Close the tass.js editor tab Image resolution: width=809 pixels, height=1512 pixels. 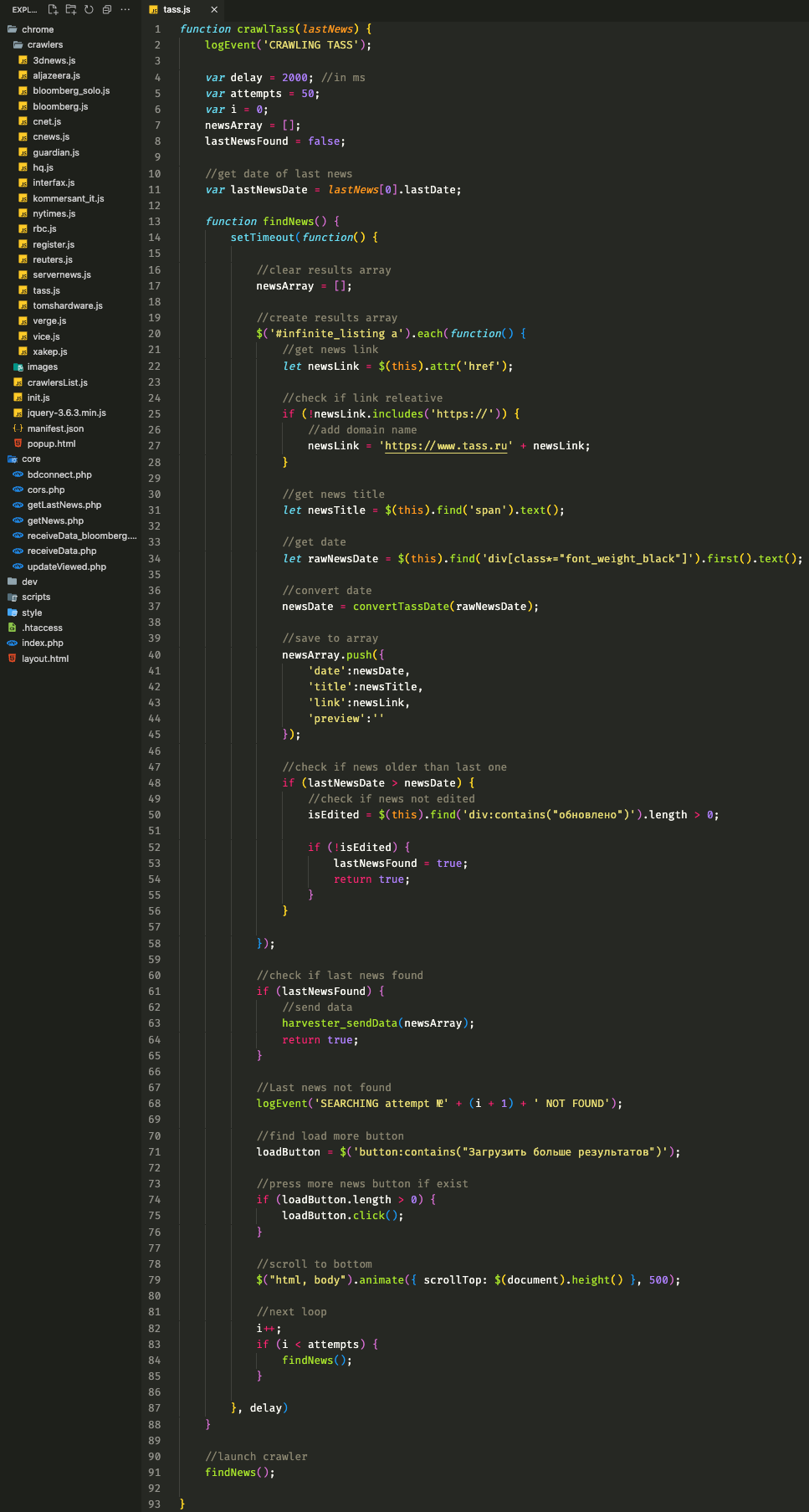click(x=214, y=10)
